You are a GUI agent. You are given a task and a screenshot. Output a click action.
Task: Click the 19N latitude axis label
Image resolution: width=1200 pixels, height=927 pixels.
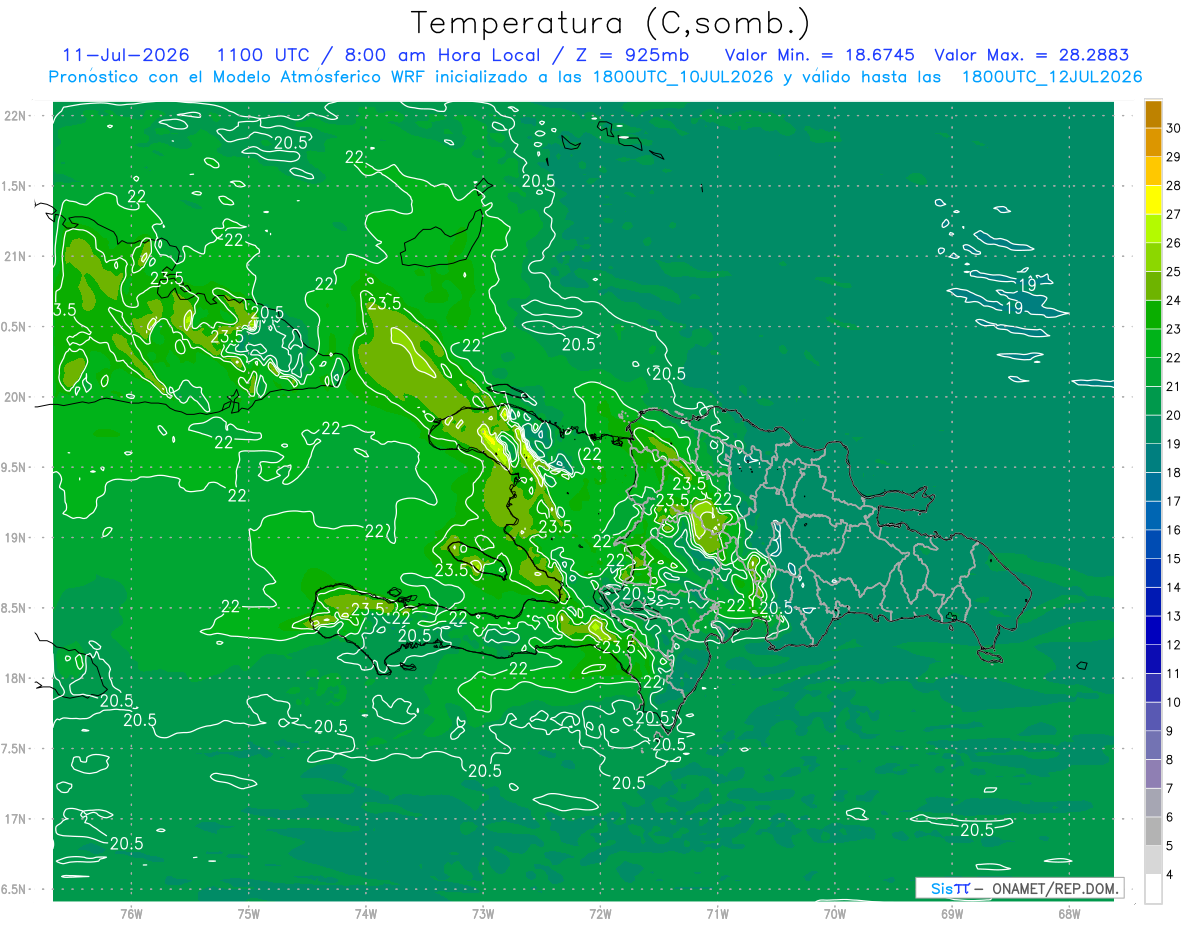coord(14,537)
